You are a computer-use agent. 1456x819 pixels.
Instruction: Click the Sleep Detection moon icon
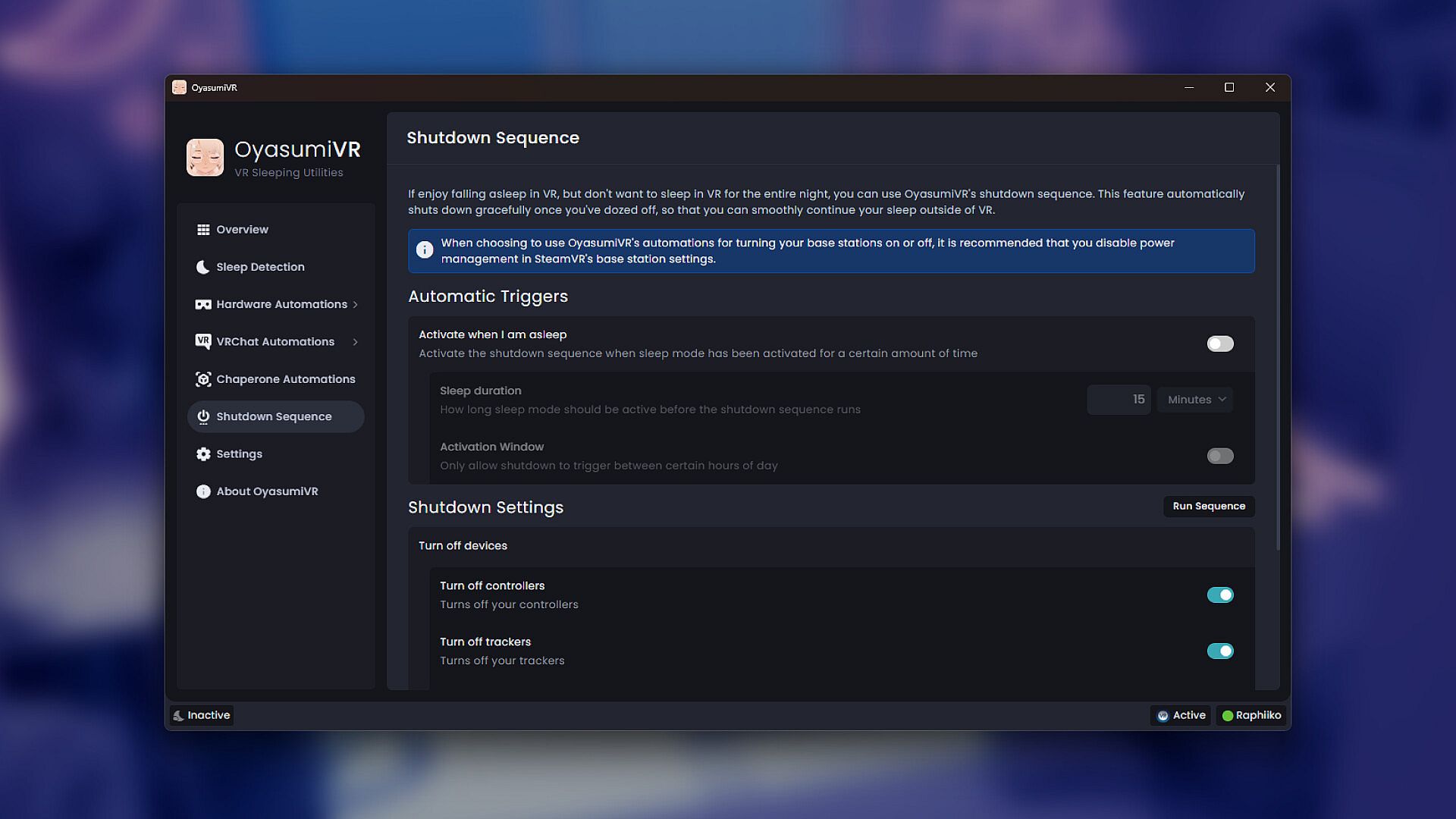tap(202, 267)
